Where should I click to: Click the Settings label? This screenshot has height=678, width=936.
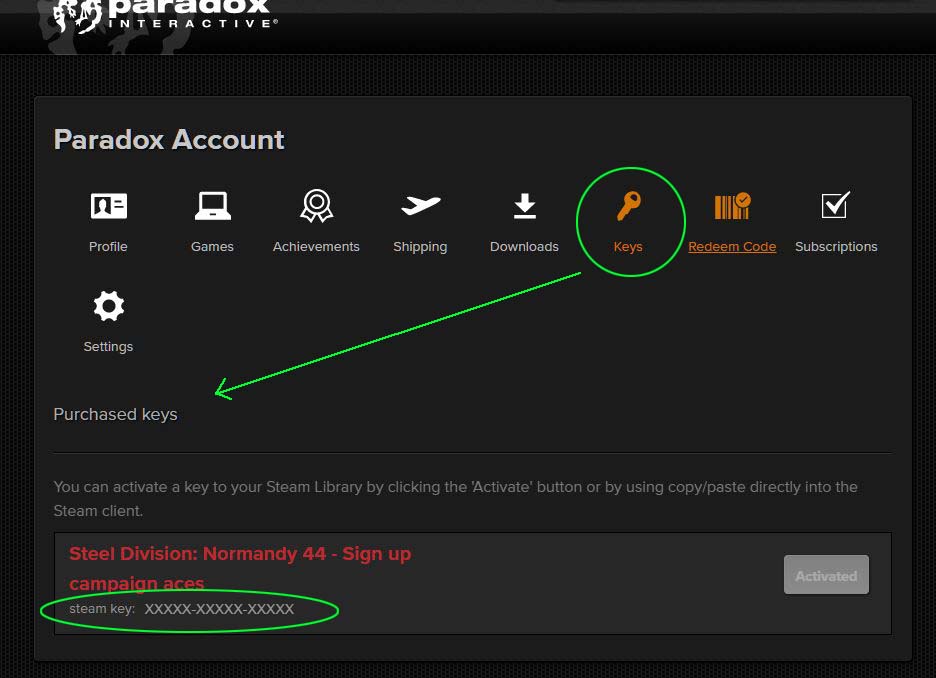point(108,347)
